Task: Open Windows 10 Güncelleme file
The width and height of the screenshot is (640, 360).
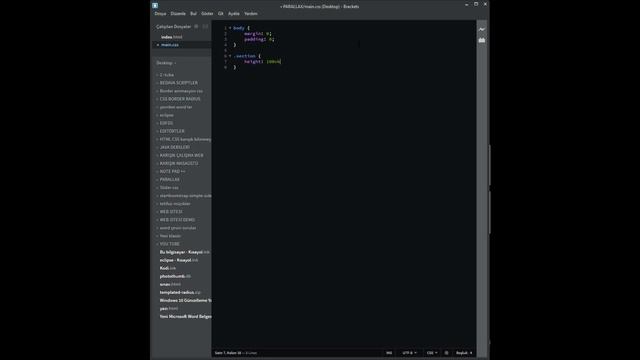Action: (185, 300)
